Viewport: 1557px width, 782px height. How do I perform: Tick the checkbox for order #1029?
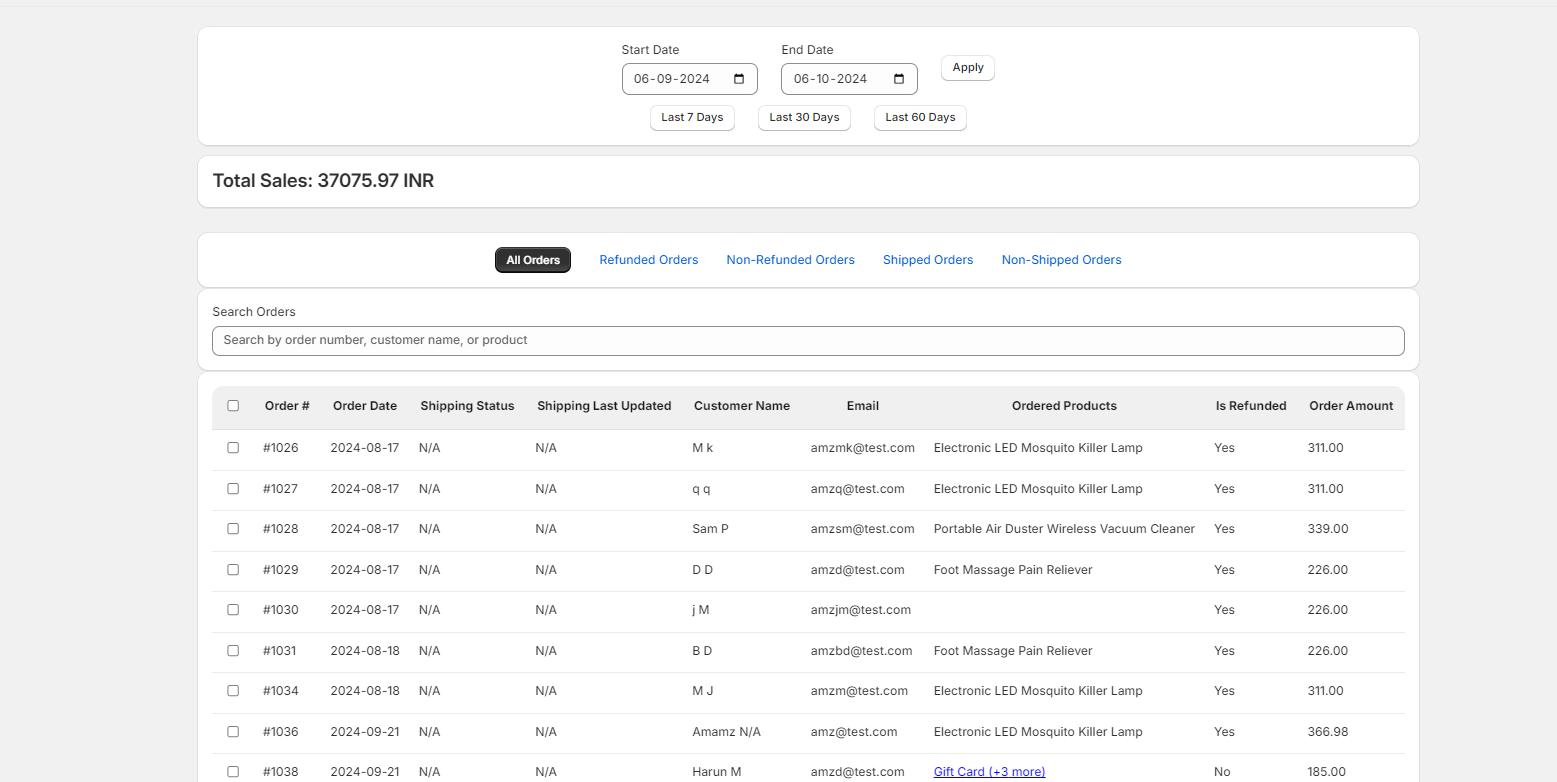[233, 570]
